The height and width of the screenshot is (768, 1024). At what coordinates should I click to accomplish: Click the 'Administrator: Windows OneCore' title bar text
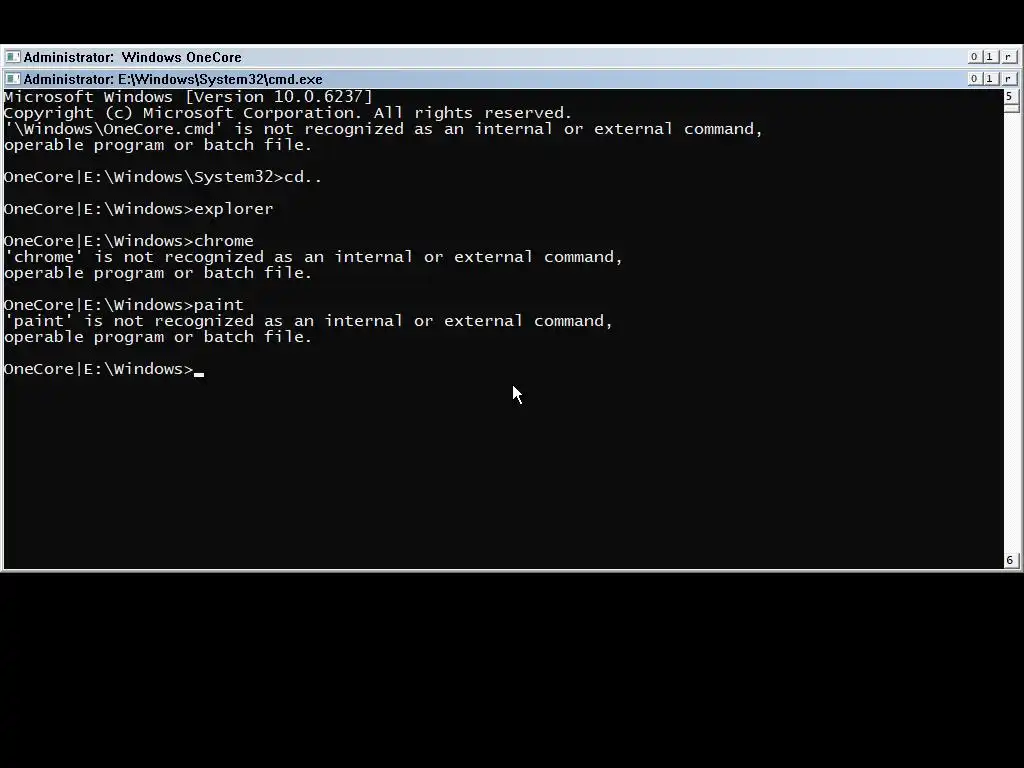(133, 57)
